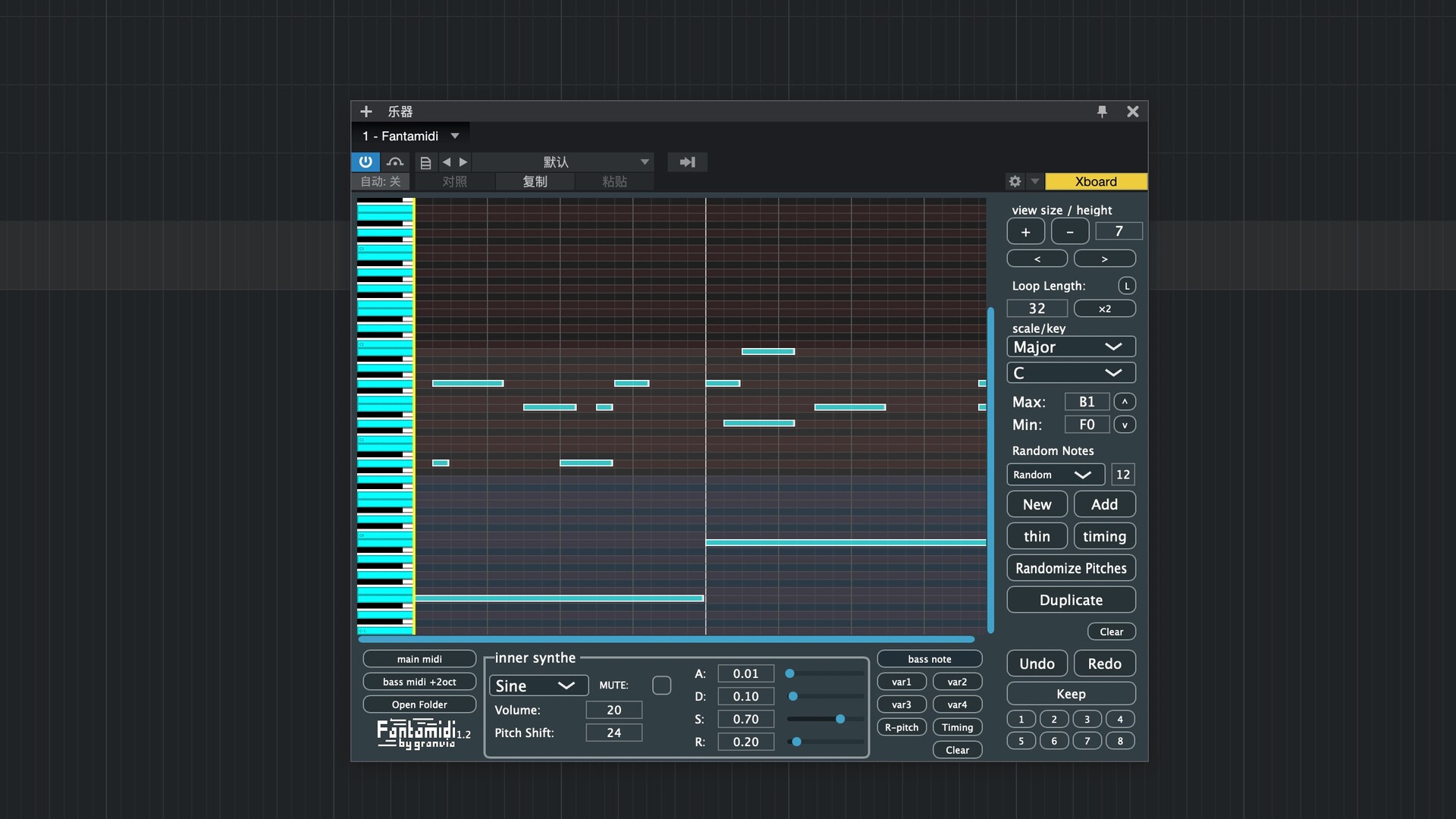Screen dimensions: 1456x819
Task: Click the bypass arc icon
Action: pos(394,162)
